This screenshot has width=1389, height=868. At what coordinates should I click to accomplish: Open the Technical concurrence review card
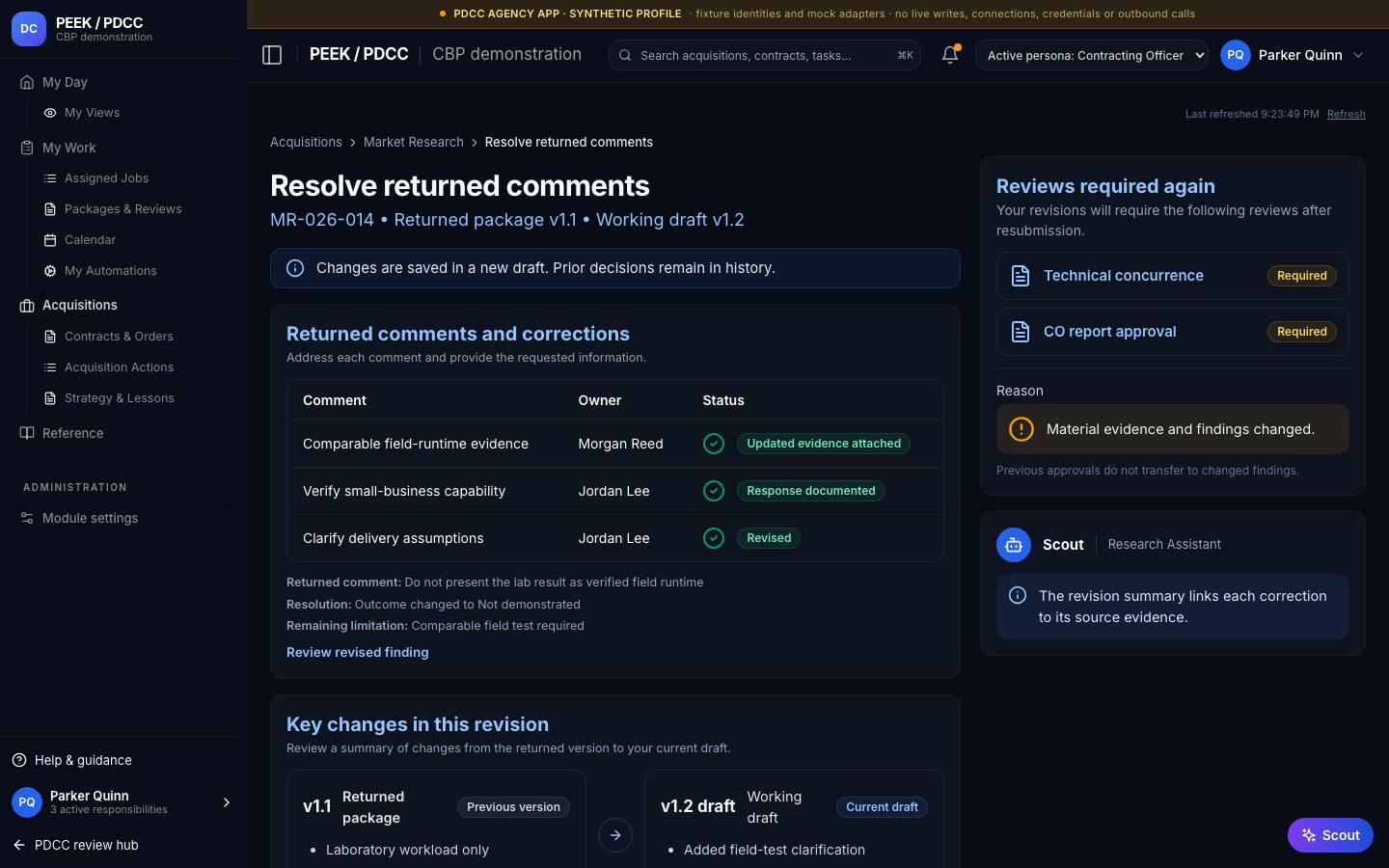pyautogui.click(x=1173, y=276)
